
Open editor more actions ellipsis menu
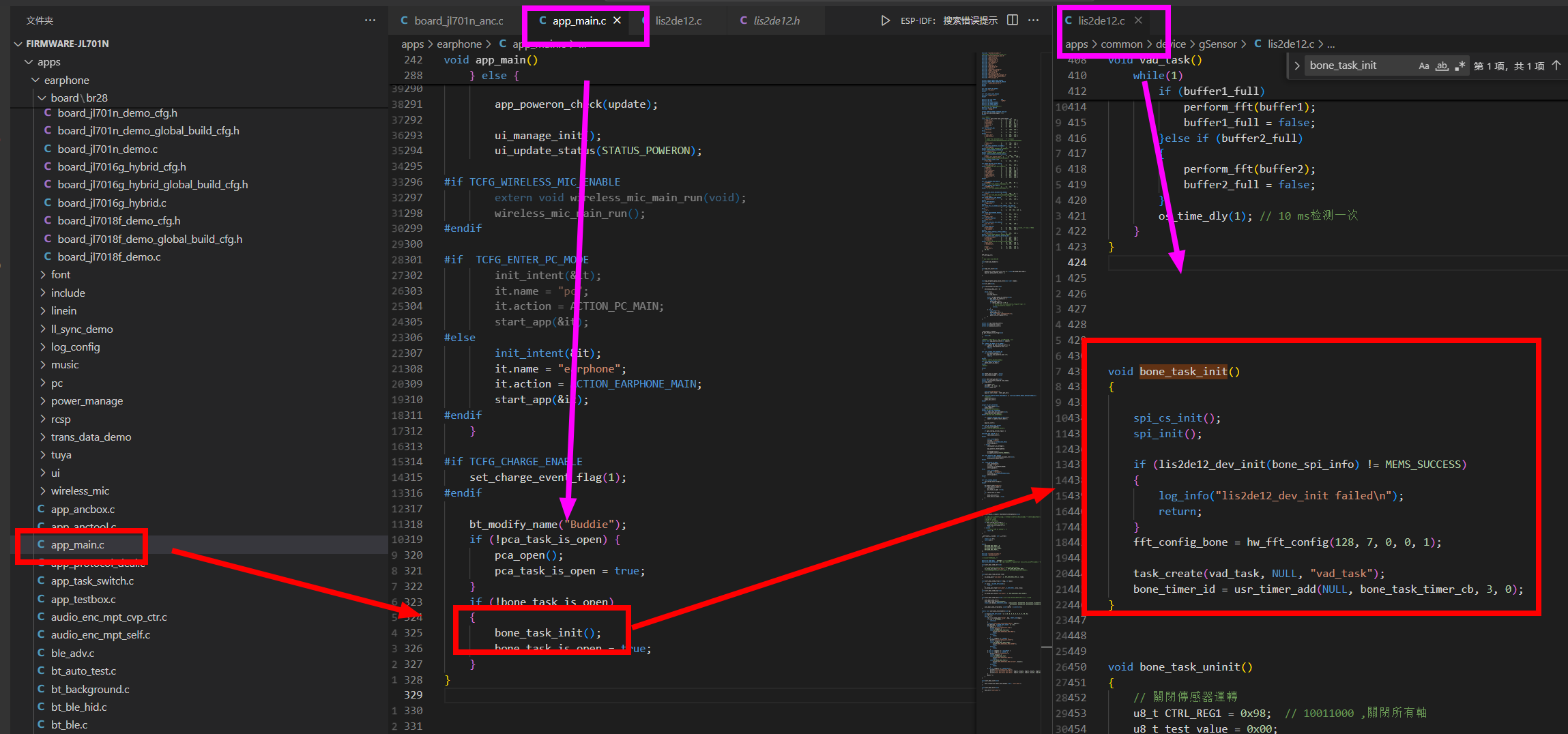(1034, 20)
